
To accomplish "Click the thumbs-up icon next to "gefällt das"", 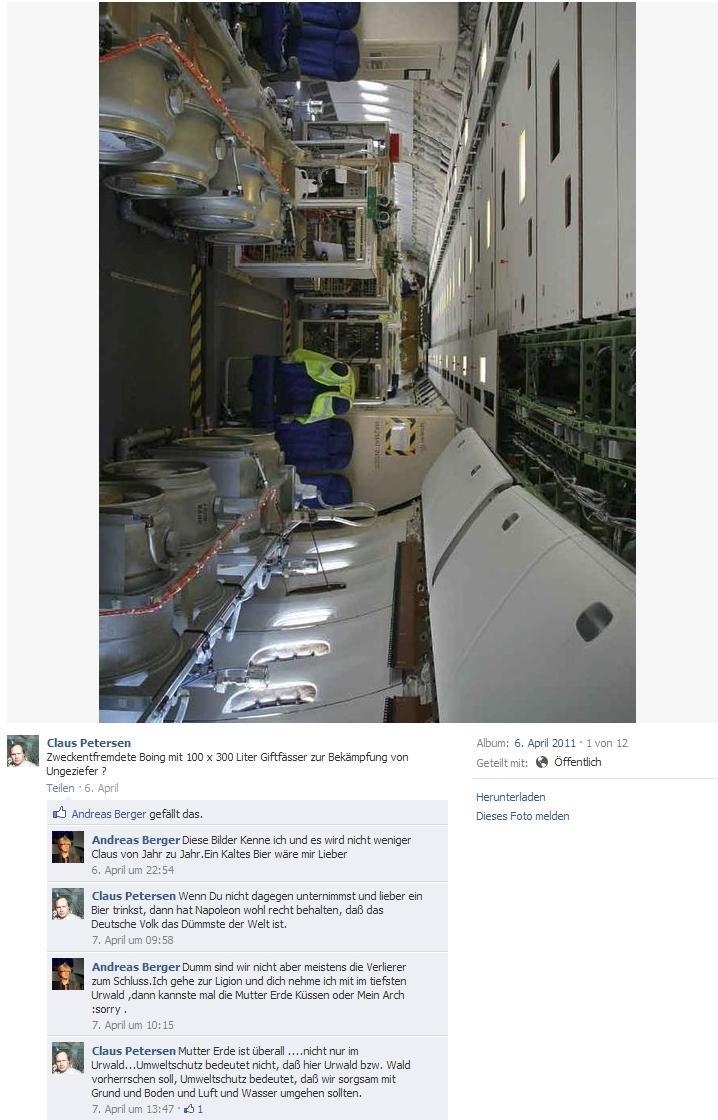I will coord(59,813).
